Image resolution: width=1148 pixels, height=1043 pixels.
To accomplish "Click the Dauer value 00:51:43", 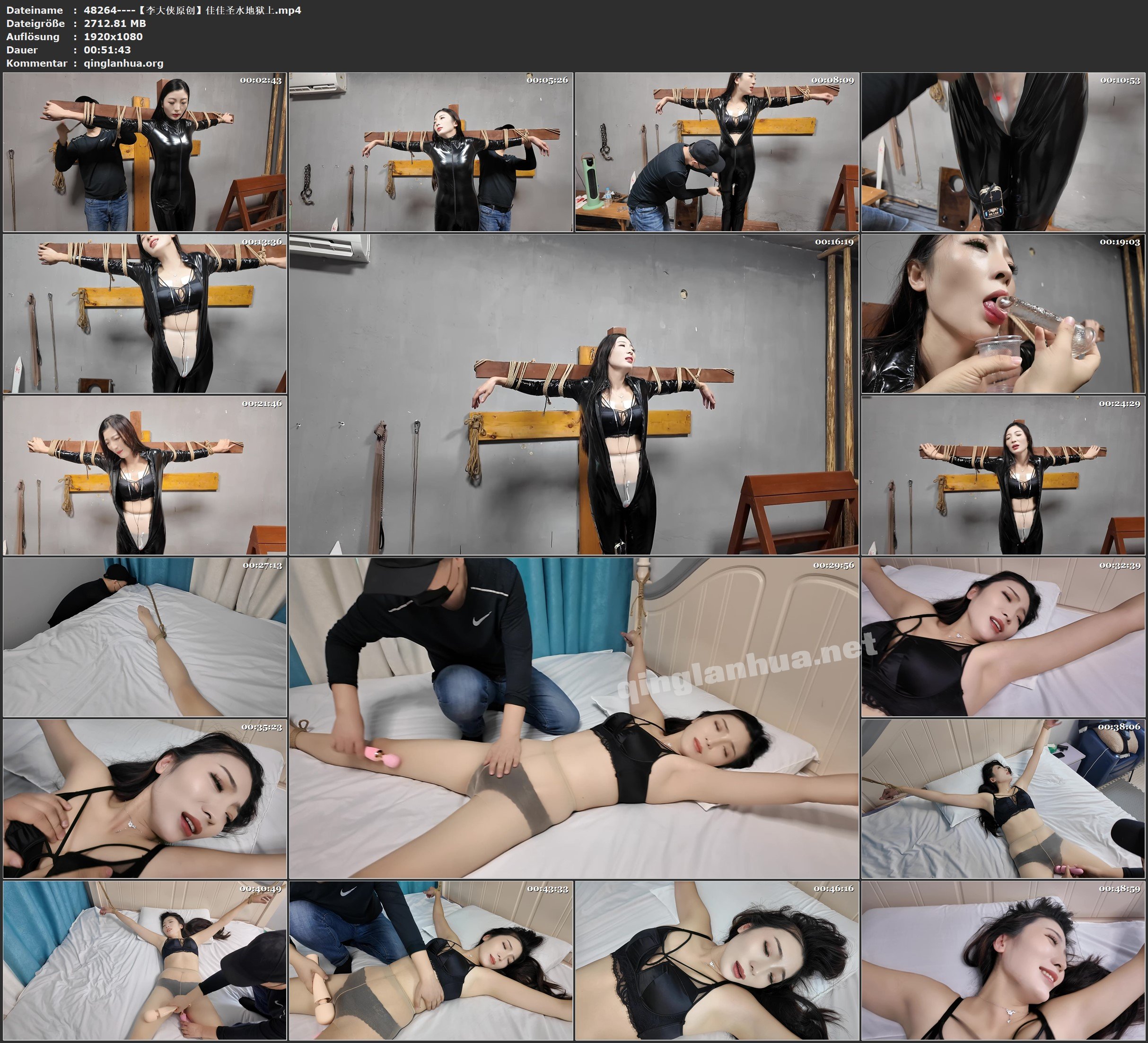I will point(107,50).
